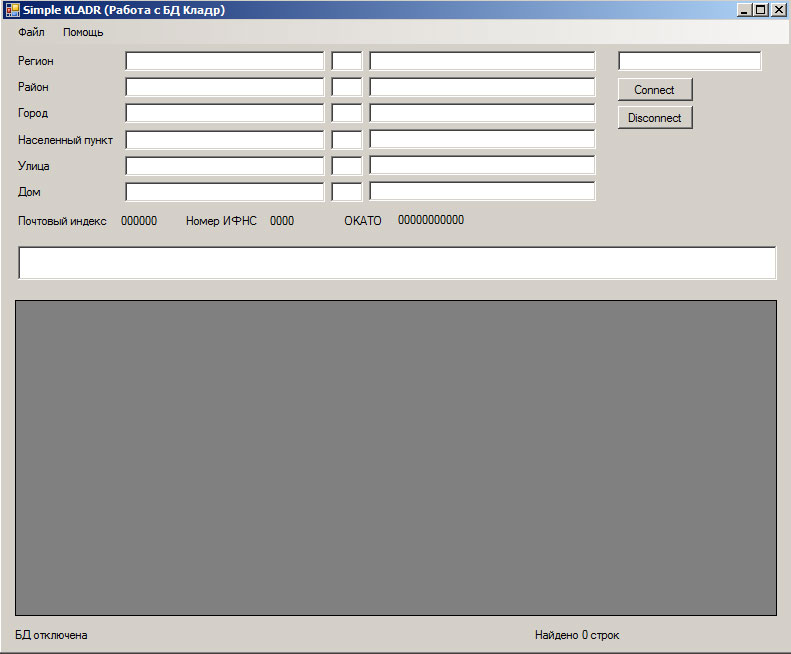This screenshot has width=791, height=654.
Task: Select the small middle field in Город row
Action: (x=346, y=113)
